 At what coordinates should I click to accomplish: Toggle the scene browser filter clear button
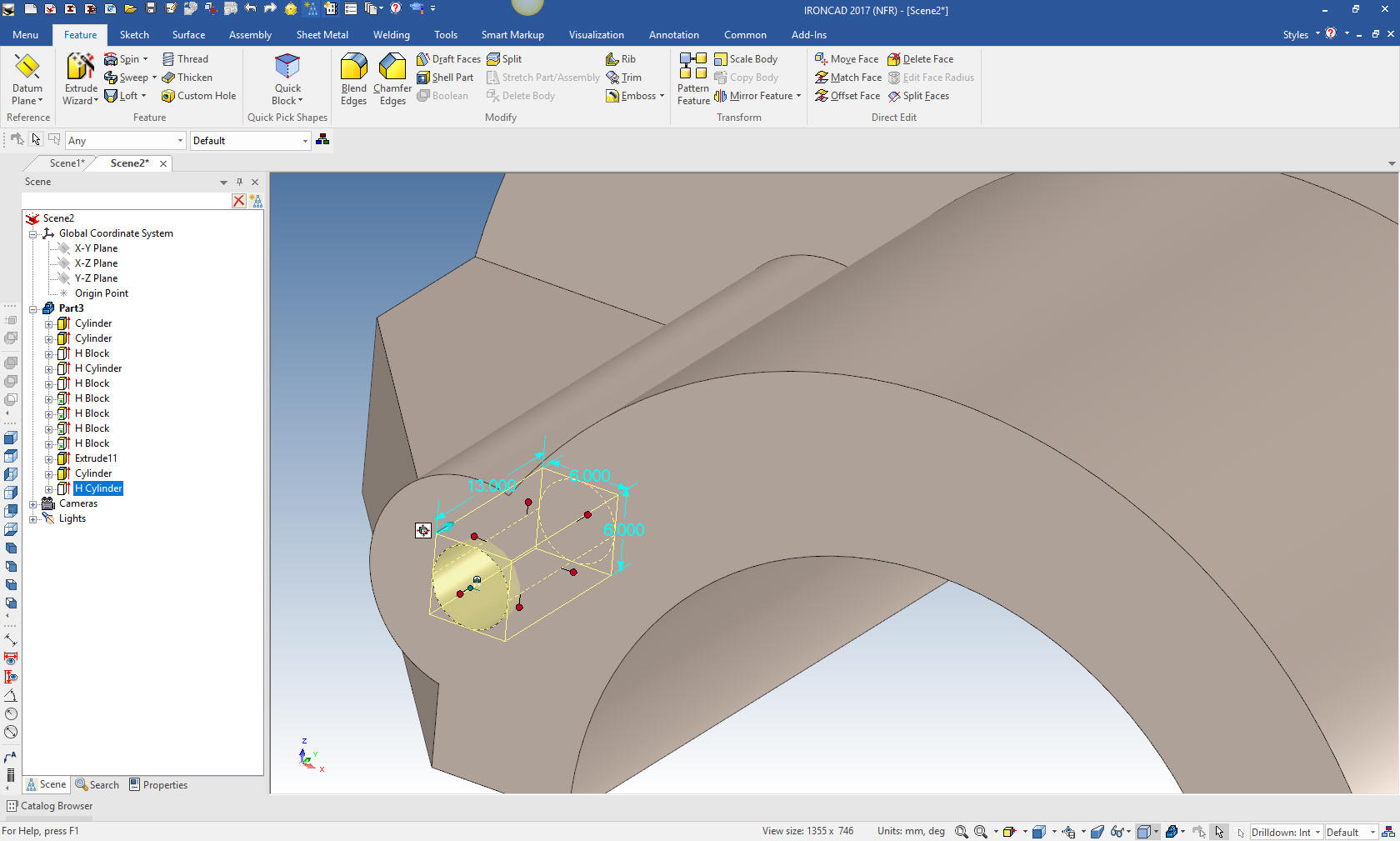(x=239, y=201)
